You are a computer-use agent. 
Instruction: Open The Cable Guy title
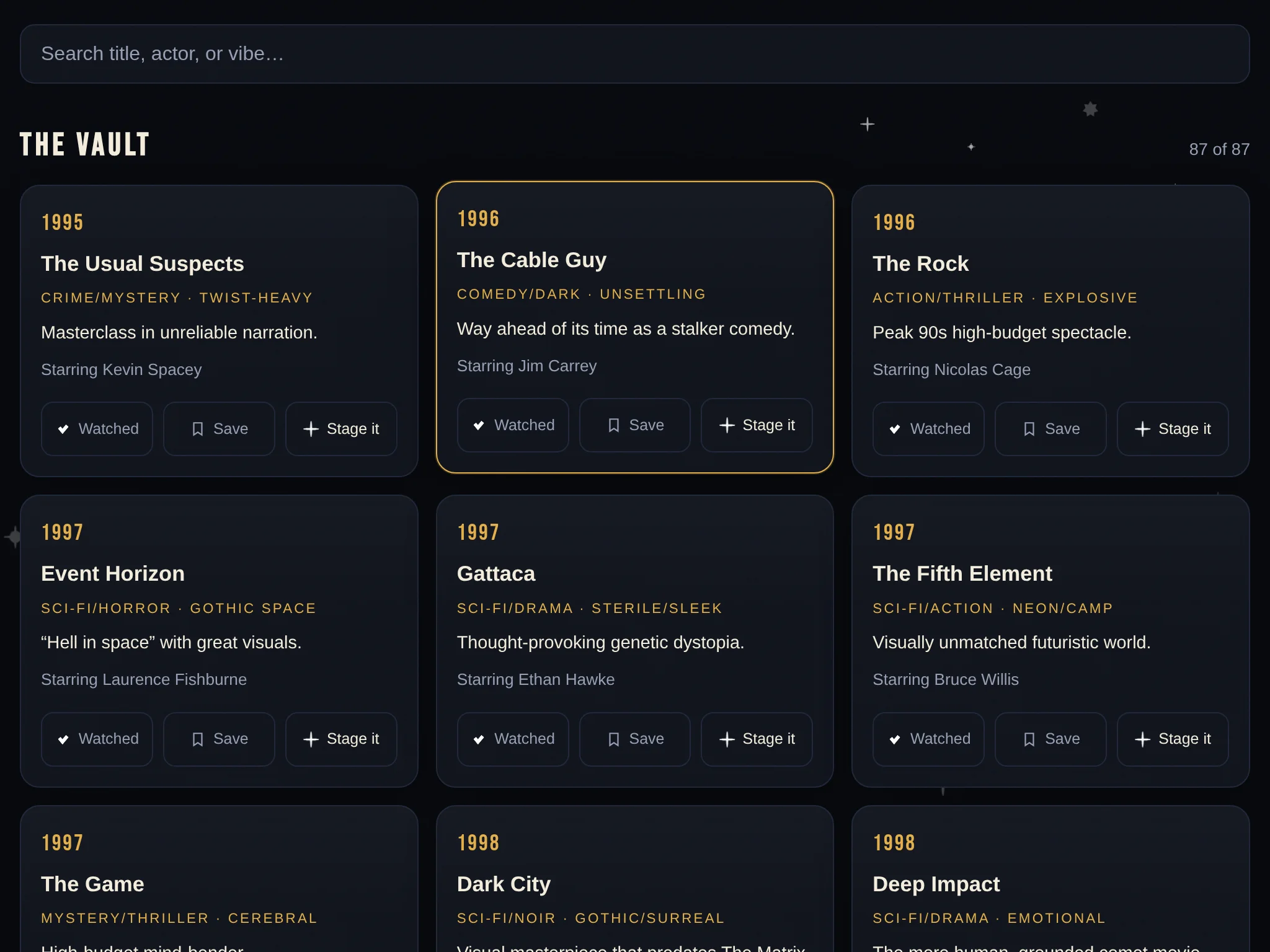tap(531, 260)
